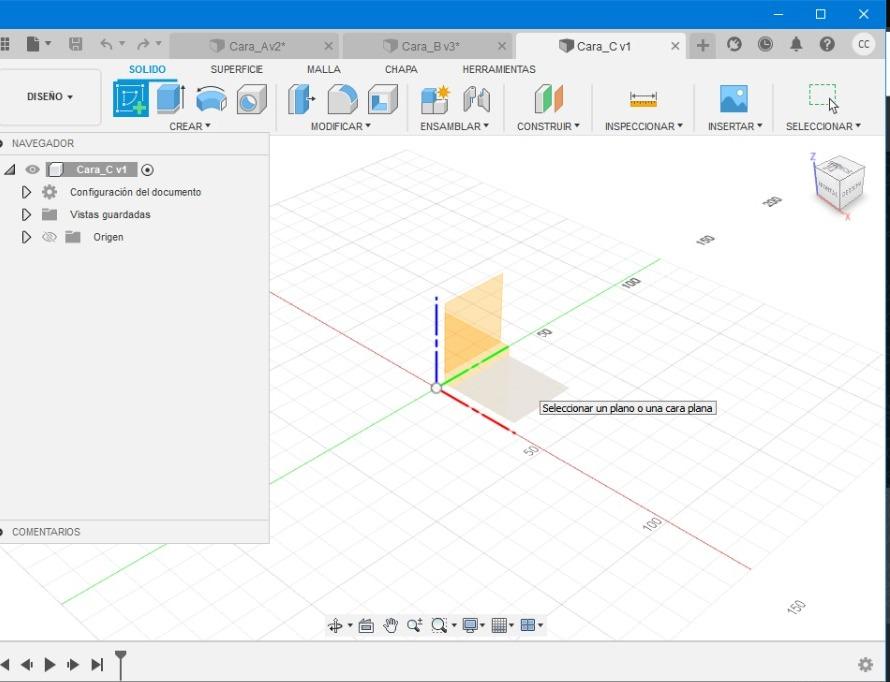This screenshot has width=890, height=682.
Task: Activate the Zoom tool
Action: point(414,625)
